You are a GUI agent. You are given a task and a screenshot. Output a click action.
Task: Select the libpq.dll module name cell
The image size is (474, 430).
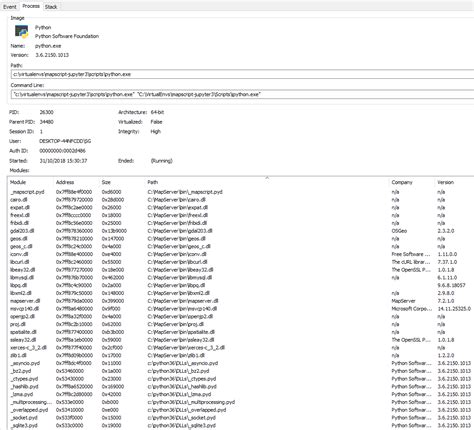pos(19,285)
